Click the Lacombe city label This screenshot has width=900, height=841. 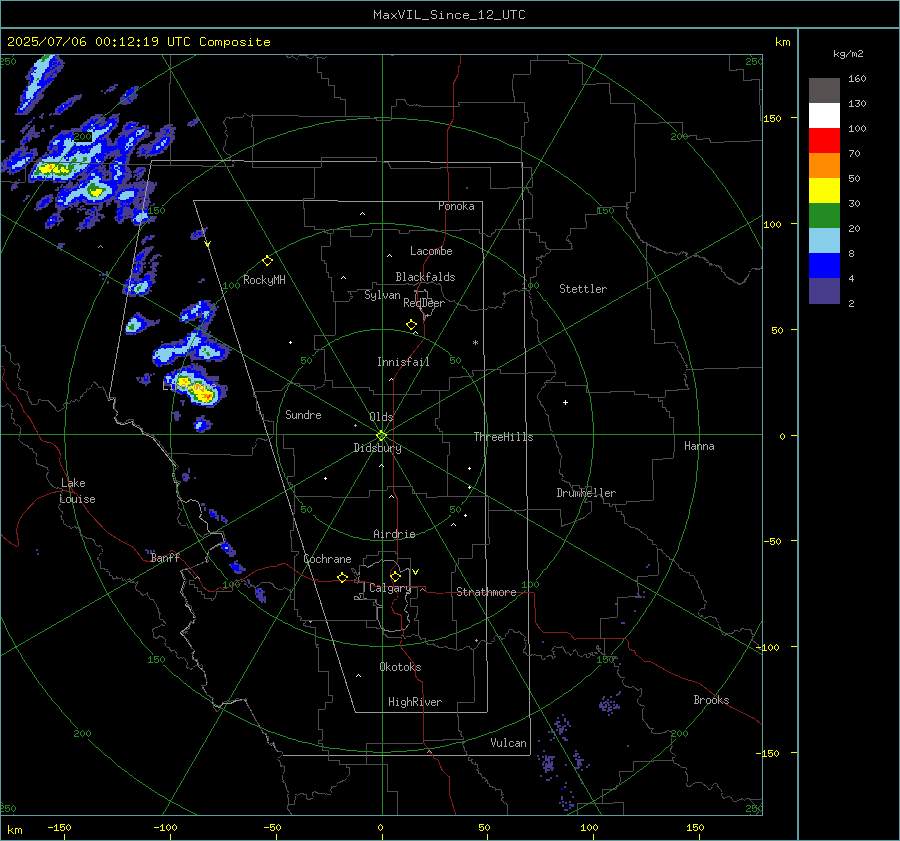pos(431,251)
